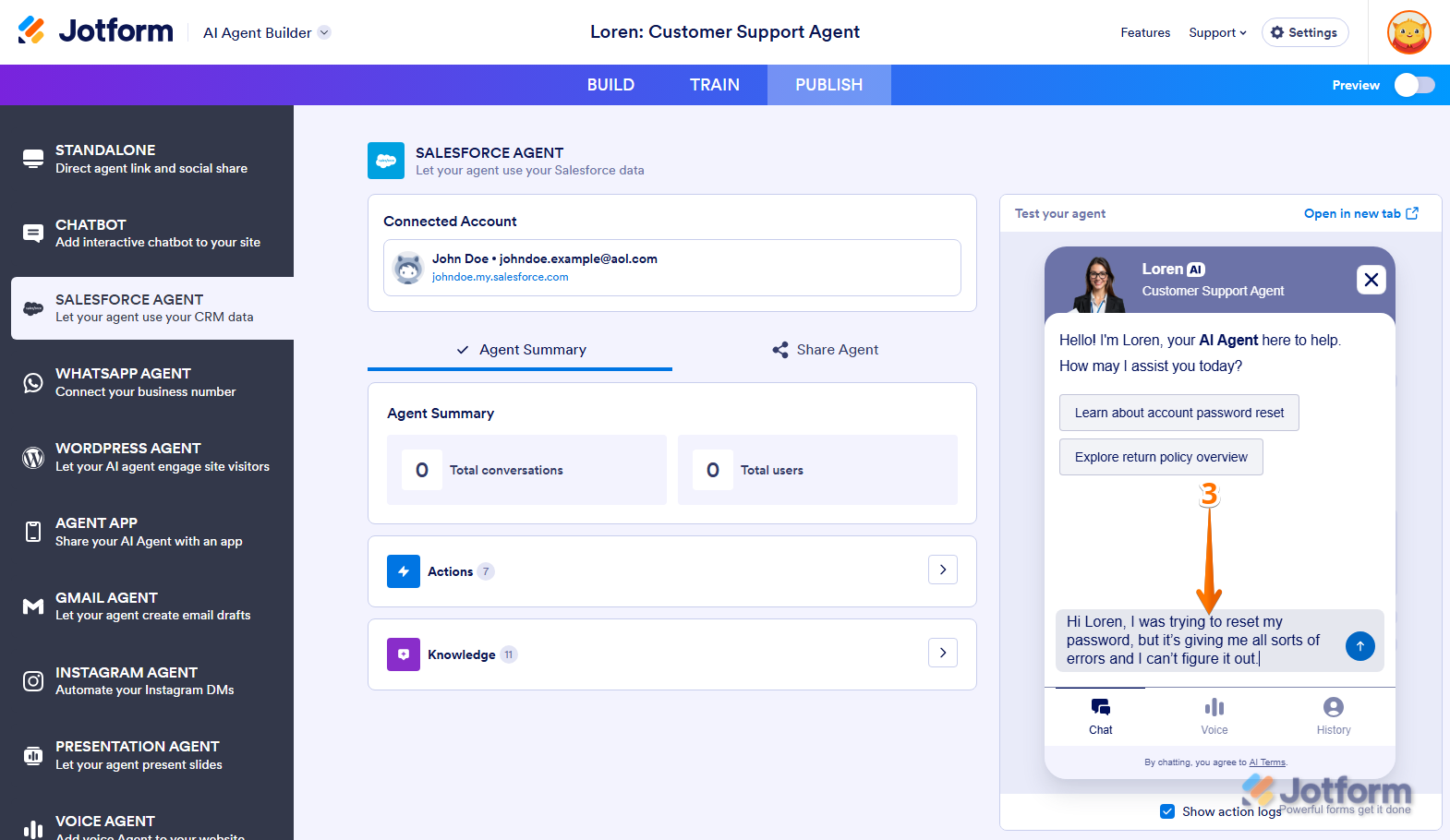
Task: Switch to the TRAIN tab
Action: click(714, 85)
